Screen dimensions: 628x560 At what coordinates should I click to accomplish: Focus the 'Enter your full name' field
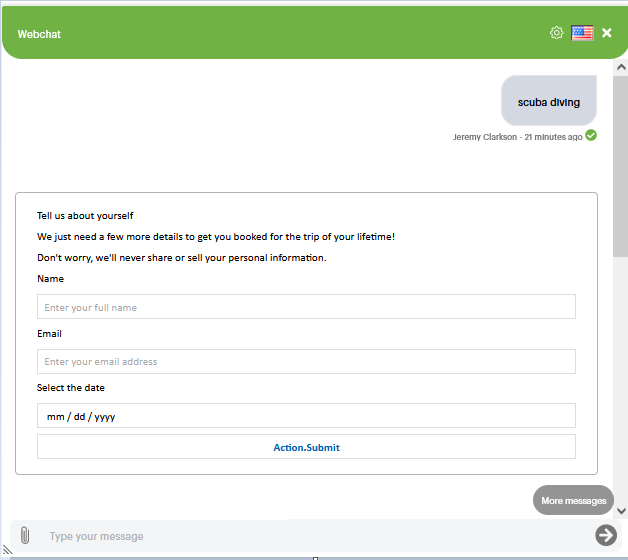tap(306, 307)
